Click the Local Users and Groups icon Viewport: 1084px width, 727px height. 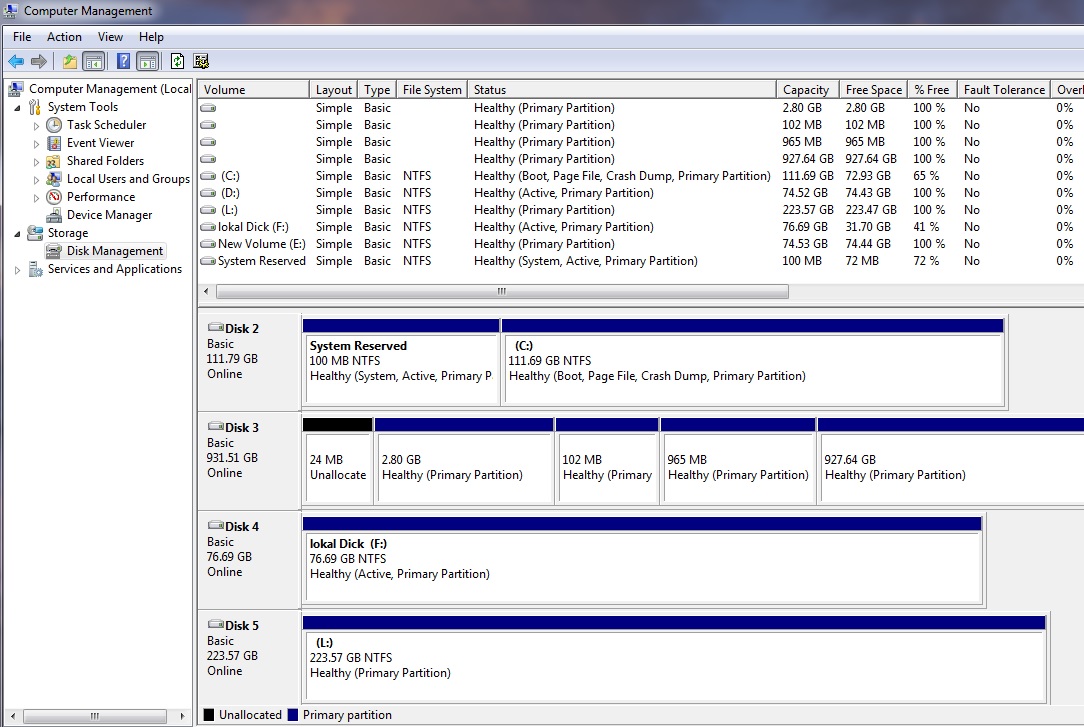54,179
